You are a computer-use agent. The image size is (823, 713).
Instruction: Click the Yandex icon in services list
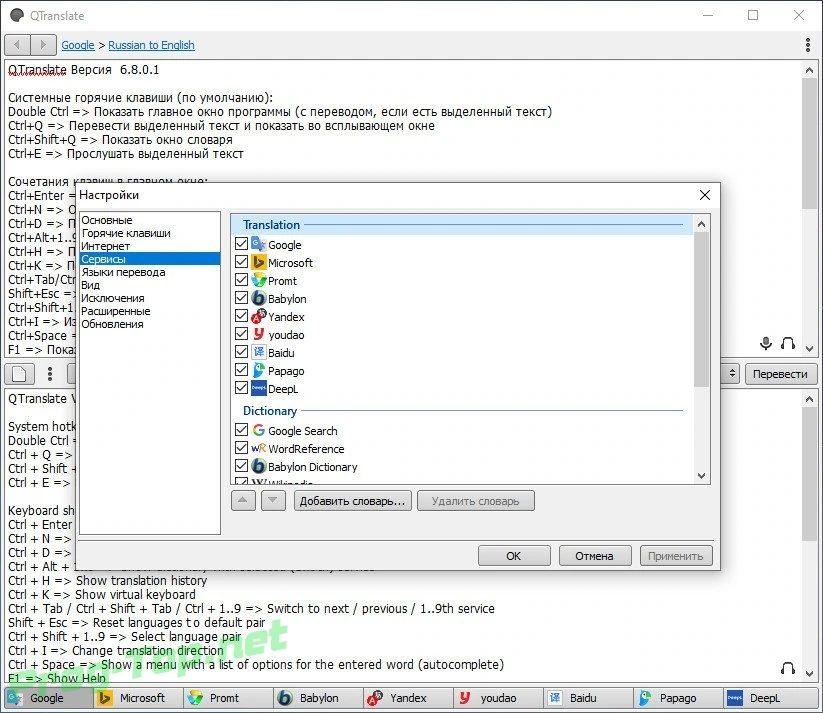point(259,316)
